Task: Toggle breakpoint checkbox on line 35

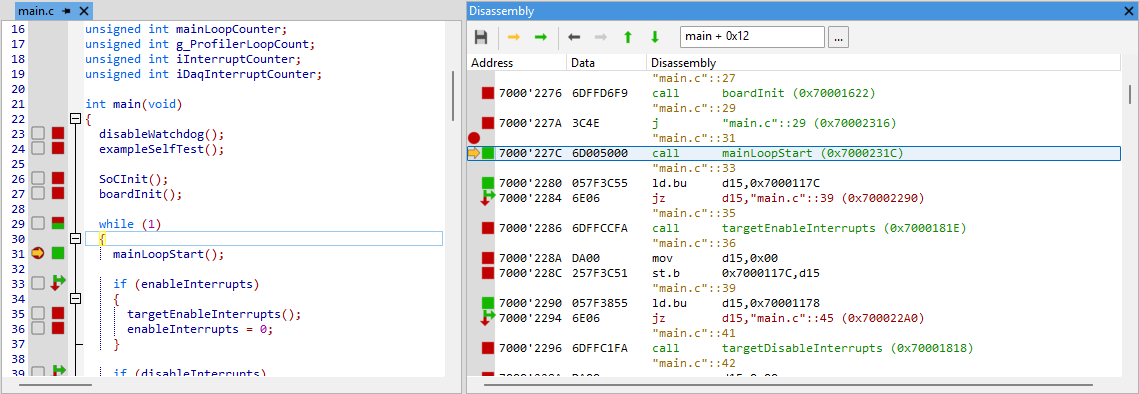Action: pos(38,314)
